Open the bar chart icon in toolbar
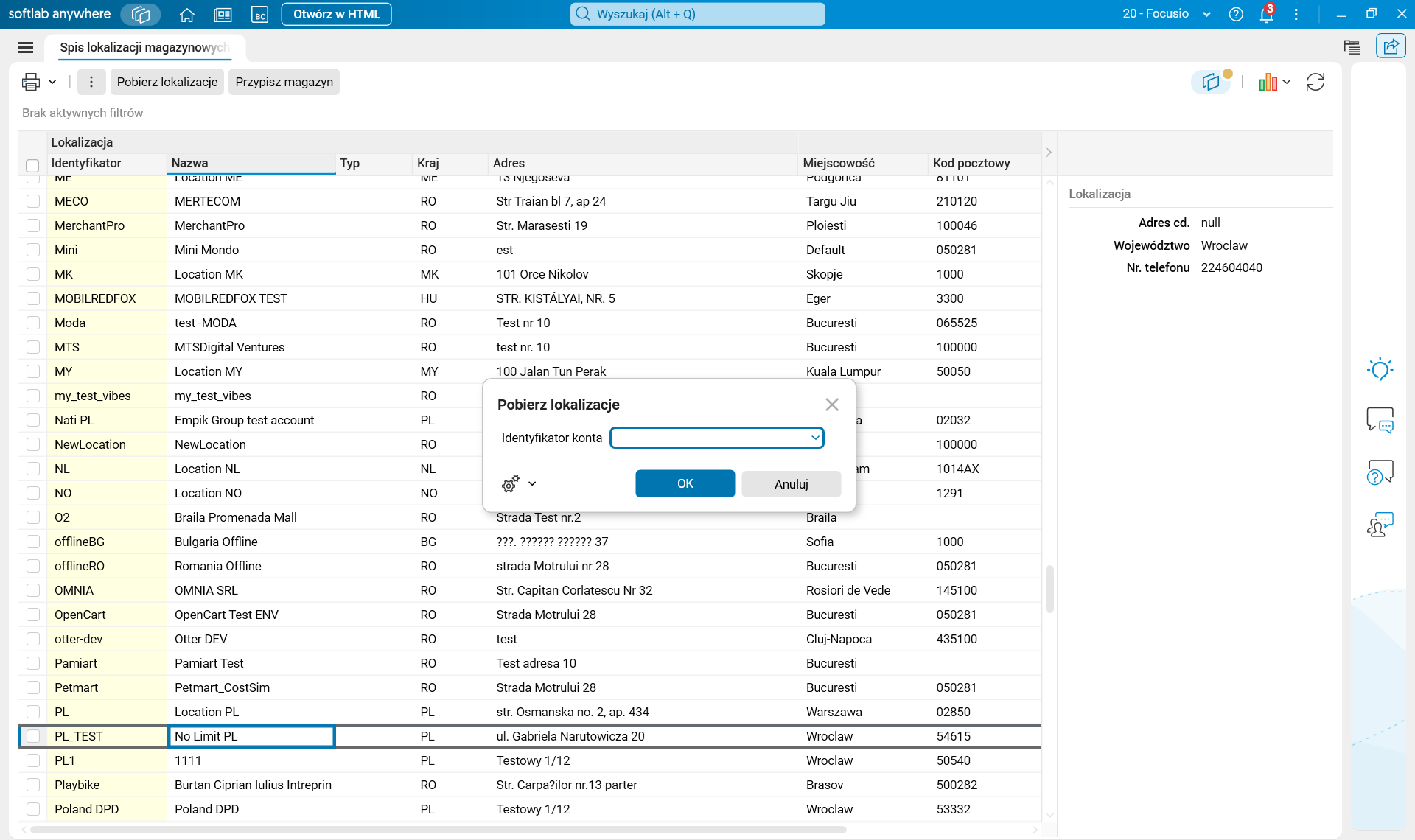Screen dimensions: 1415x840 point(1268,82)
